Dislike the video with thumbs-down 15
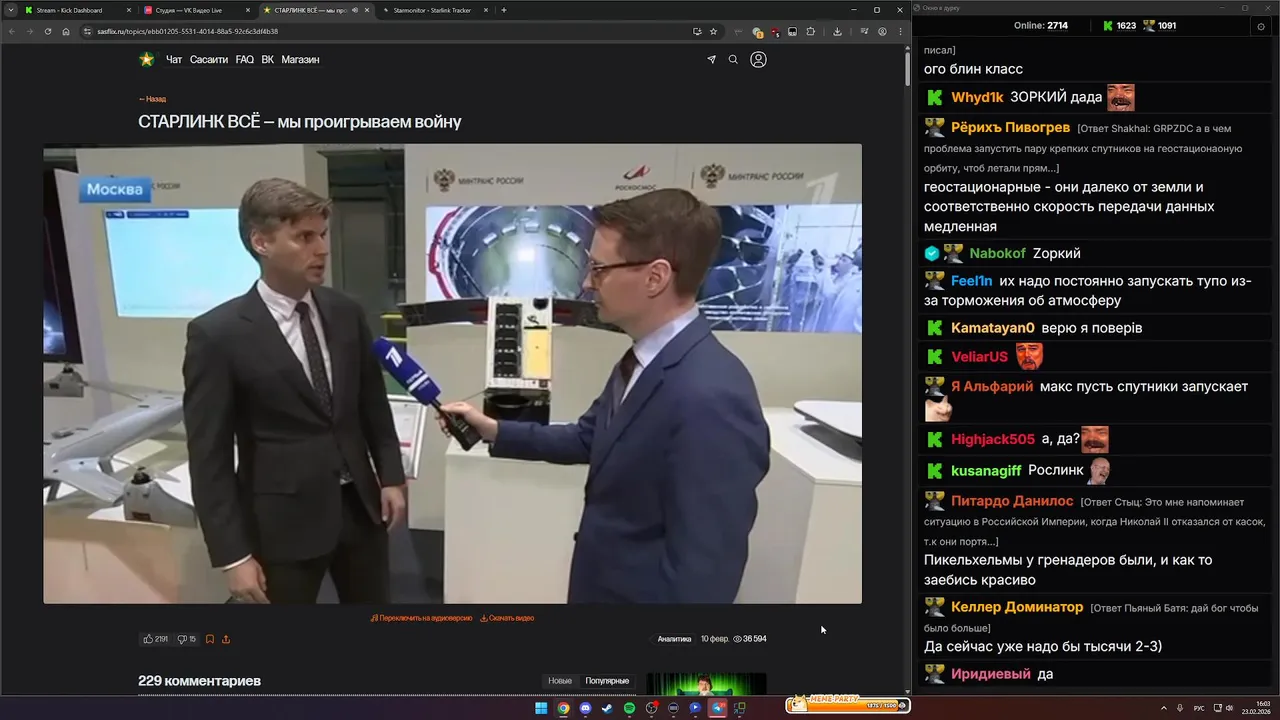The height and width of the screenshot is (720, 1280). click(186, 639)
